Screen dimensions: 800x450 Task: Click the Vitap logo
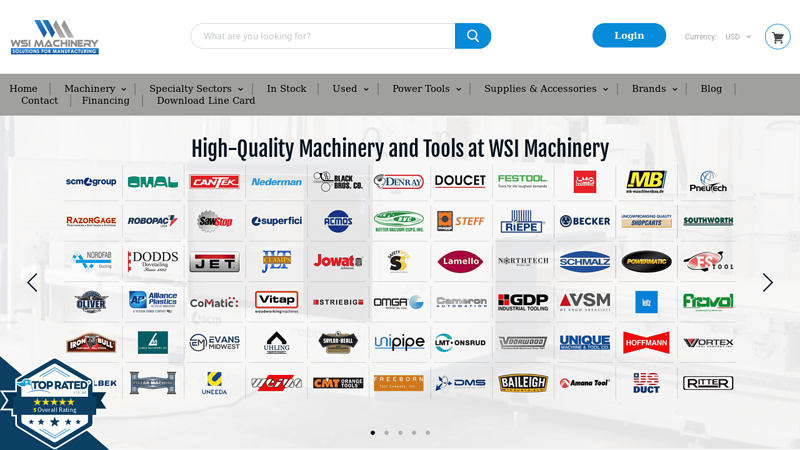277,302
